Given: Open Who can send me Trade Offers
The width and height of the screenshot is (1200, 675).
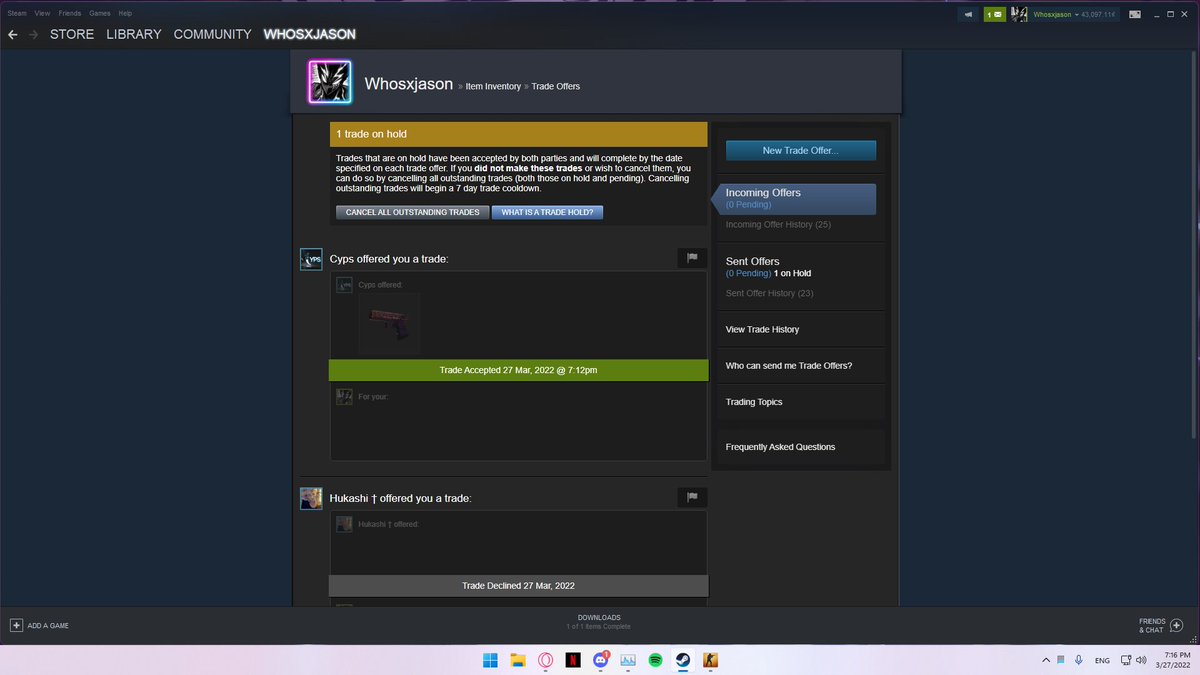Looking at the screenshot, I should [789, 365].
